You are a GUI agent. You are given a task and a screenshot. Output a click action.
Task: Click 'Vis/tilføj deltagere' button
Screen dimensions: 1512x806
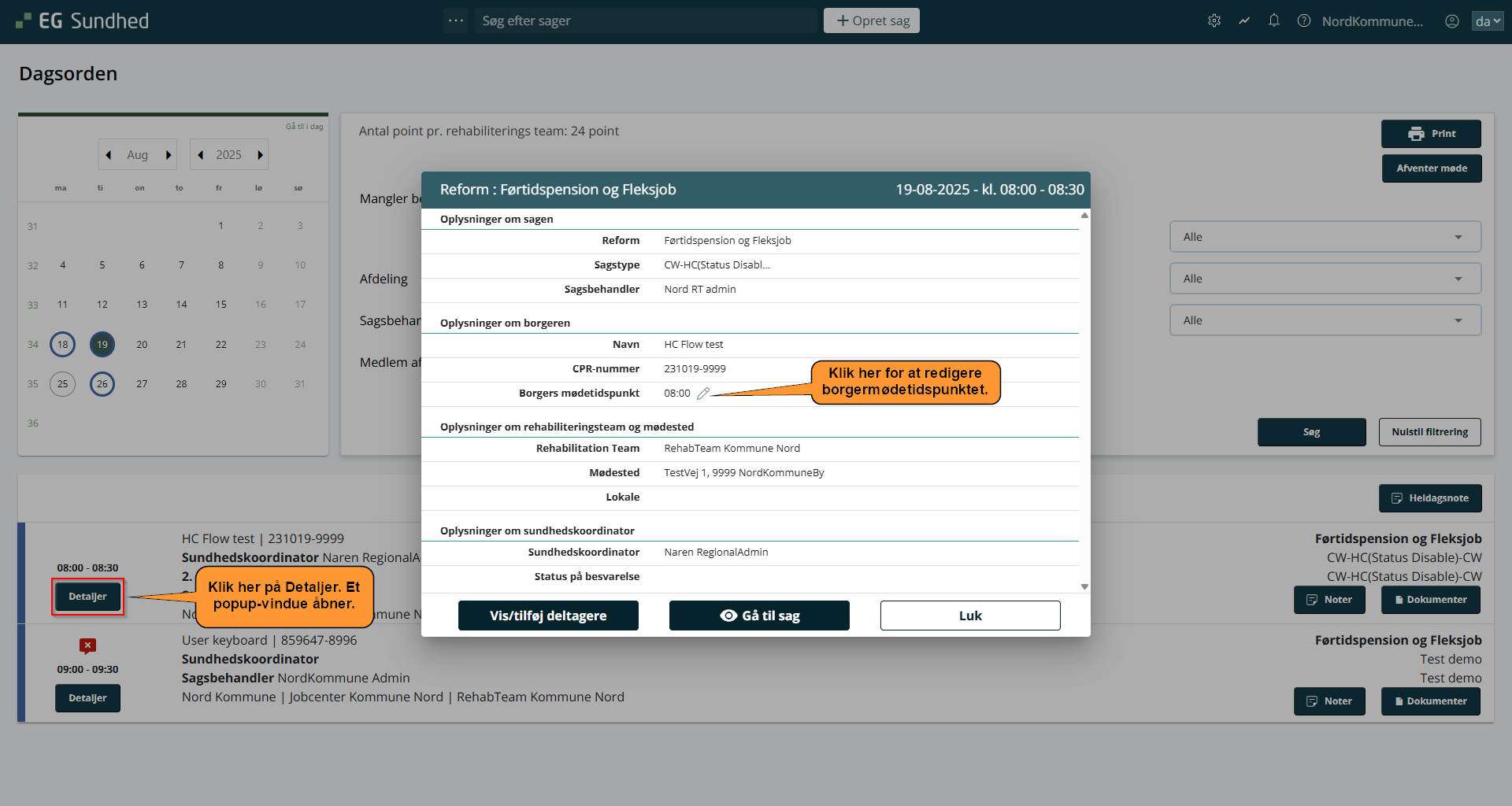pyautogui.click(x=548, y=616)
